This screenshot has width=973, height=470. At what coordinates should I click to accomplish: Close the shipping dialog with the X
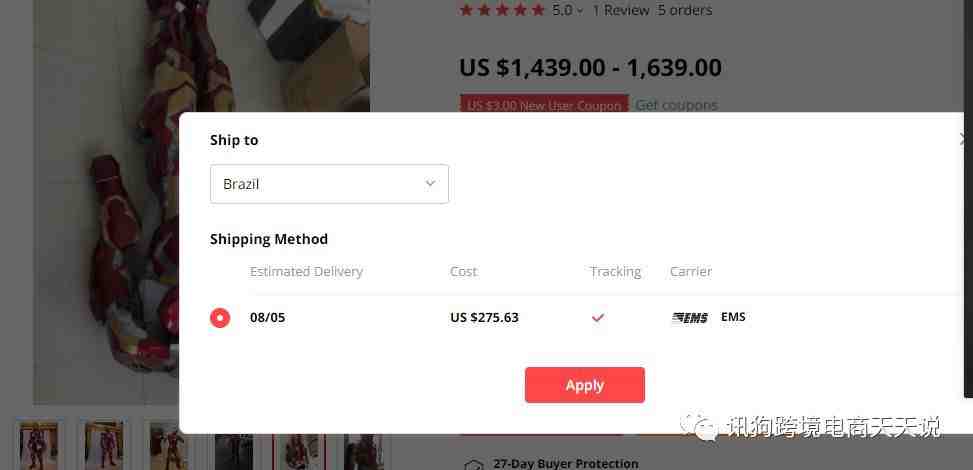tap(964, 139)
